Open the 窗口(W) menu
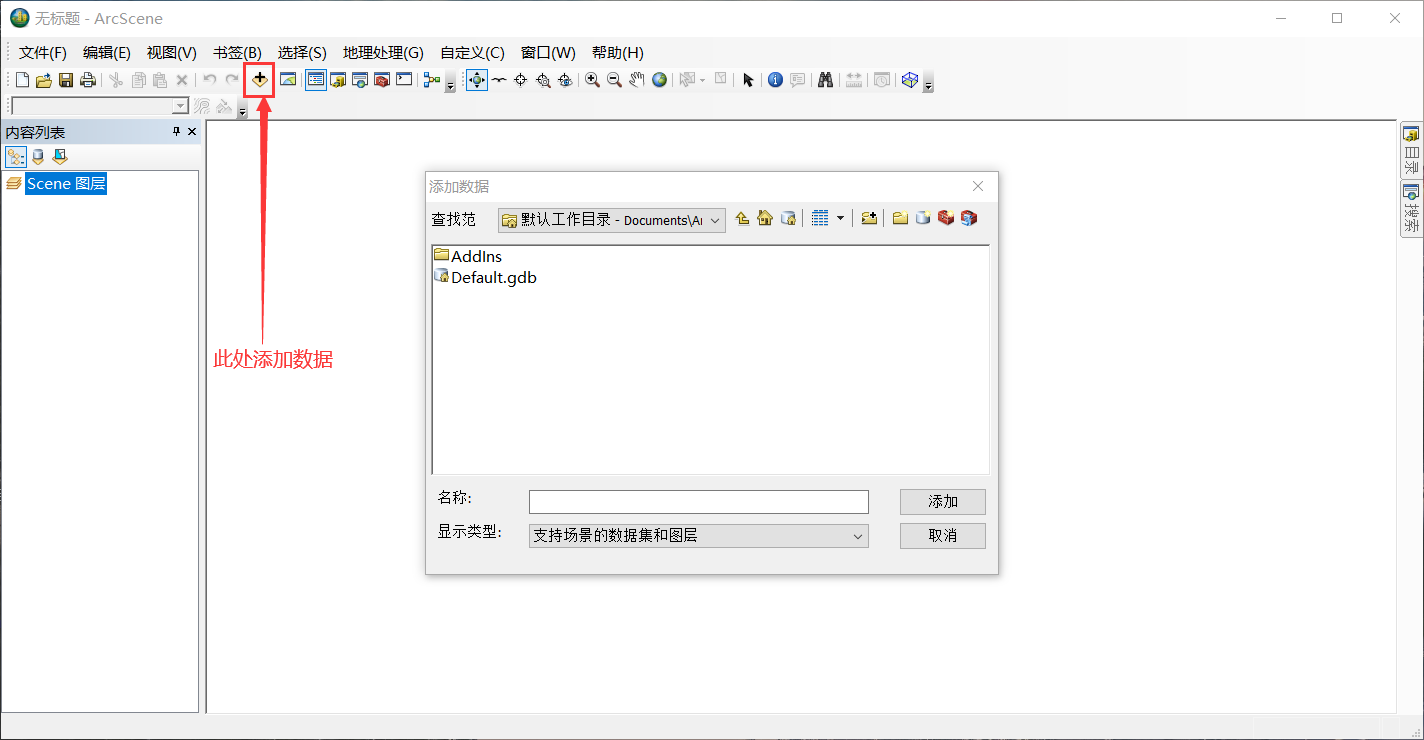1424x740 pixels. click(548, 53)
